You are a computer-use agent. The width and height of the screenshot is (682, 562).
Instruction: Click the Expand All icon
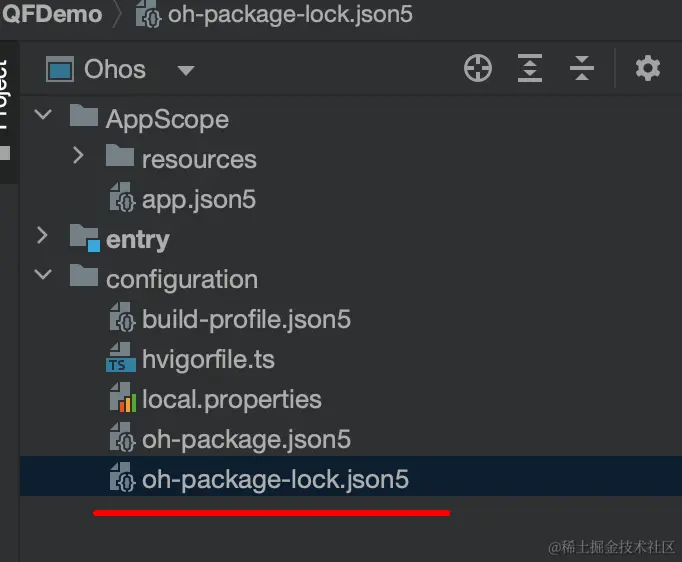[x=529, y=69]
